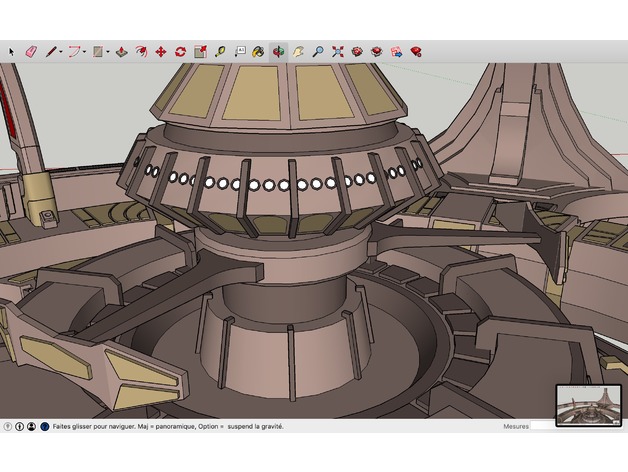Open the Extension Warehouse icon
628x472 pixels.
coord(376,51)
